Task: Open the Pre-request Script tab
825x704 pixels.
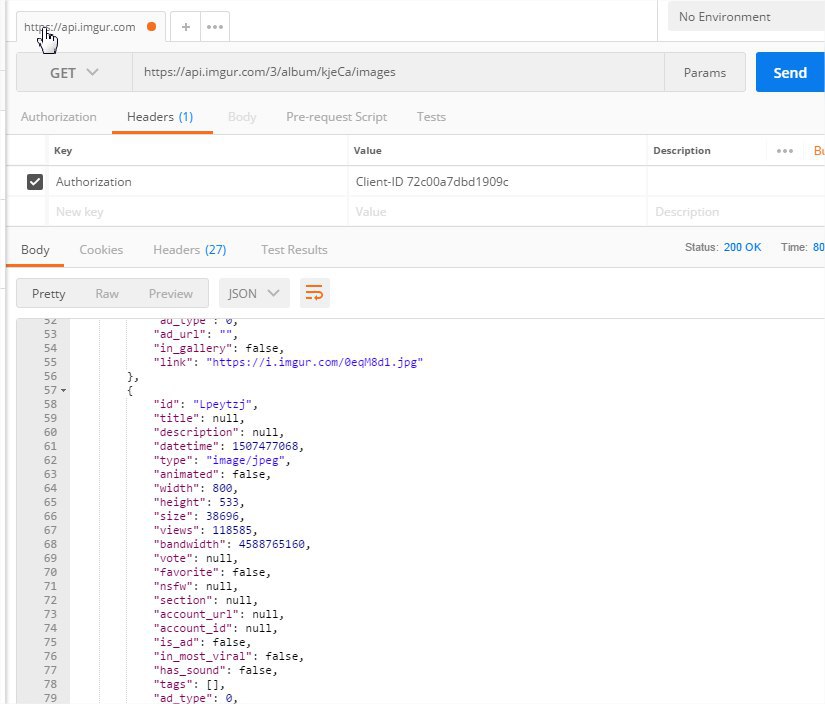Action: pos(336,117)
